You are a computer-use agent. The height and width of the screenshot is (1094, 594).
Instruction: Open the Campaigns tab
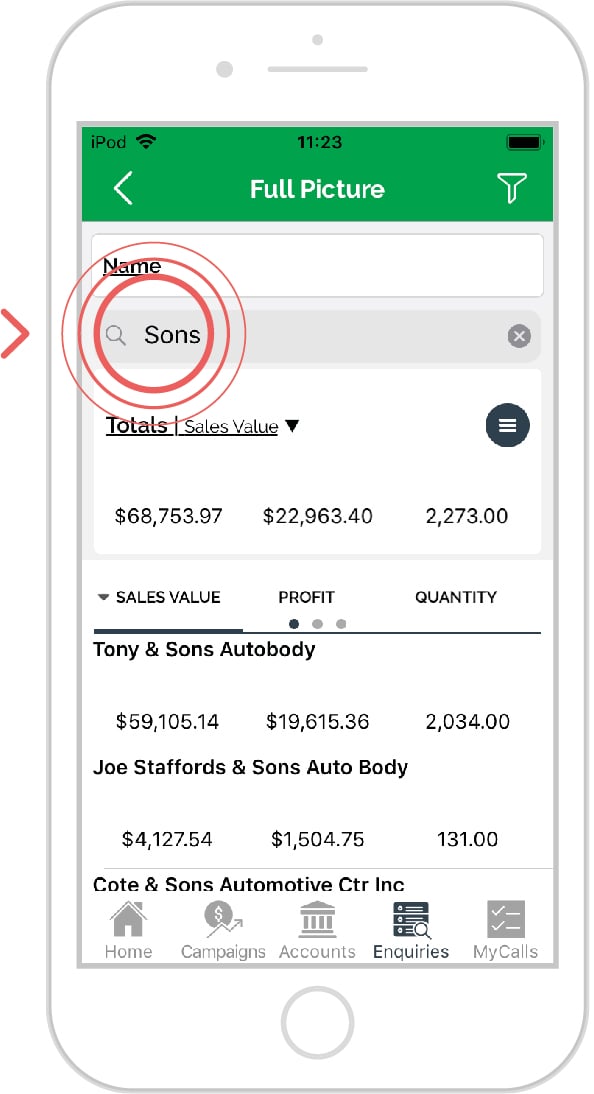click(223, 930)
